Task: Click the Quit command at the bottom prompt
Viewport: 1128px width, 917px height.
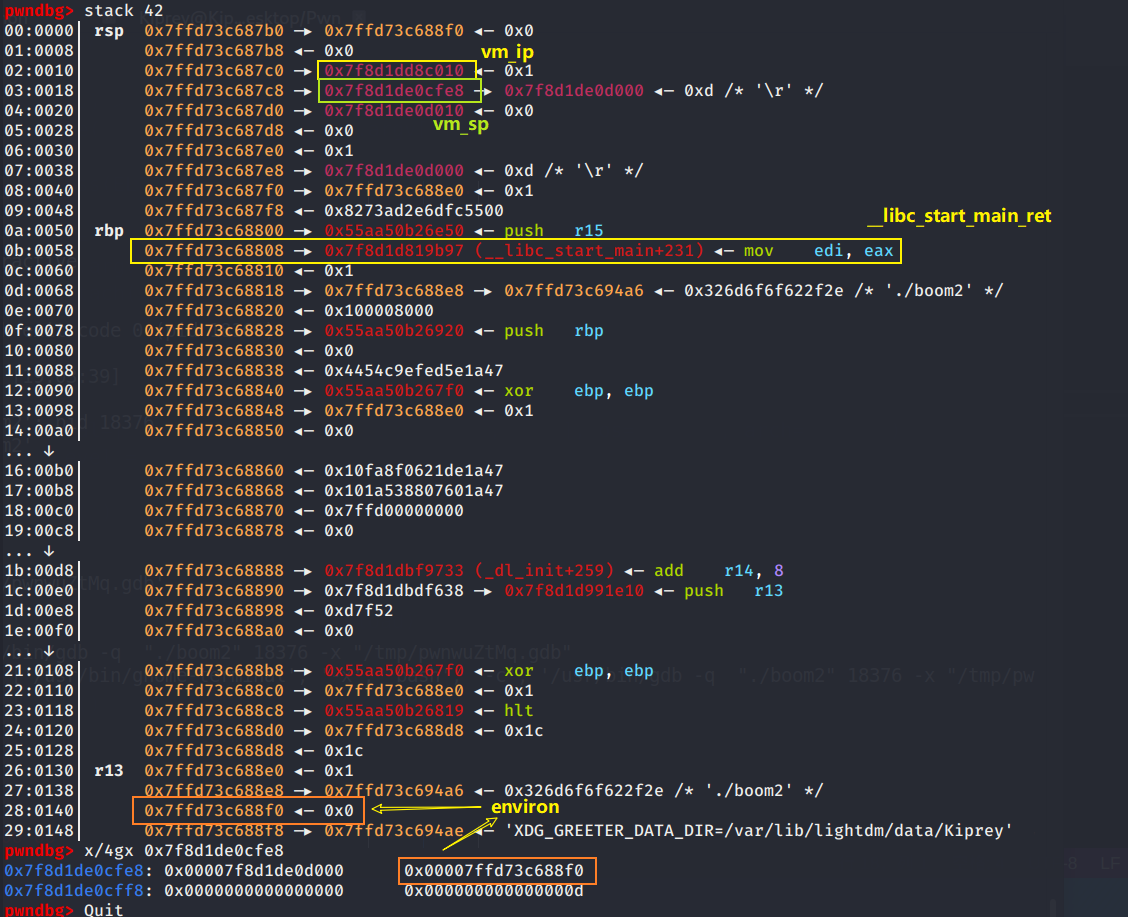Action: click(104, 909)
